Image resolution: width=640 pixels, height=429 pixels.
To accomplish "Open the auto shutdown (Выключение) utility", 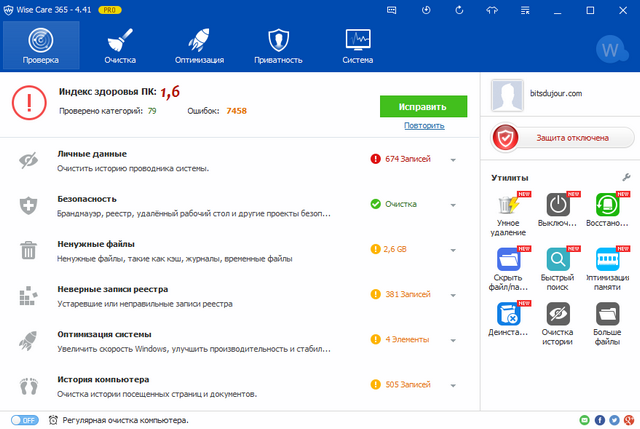I will (x=560, y=214).
